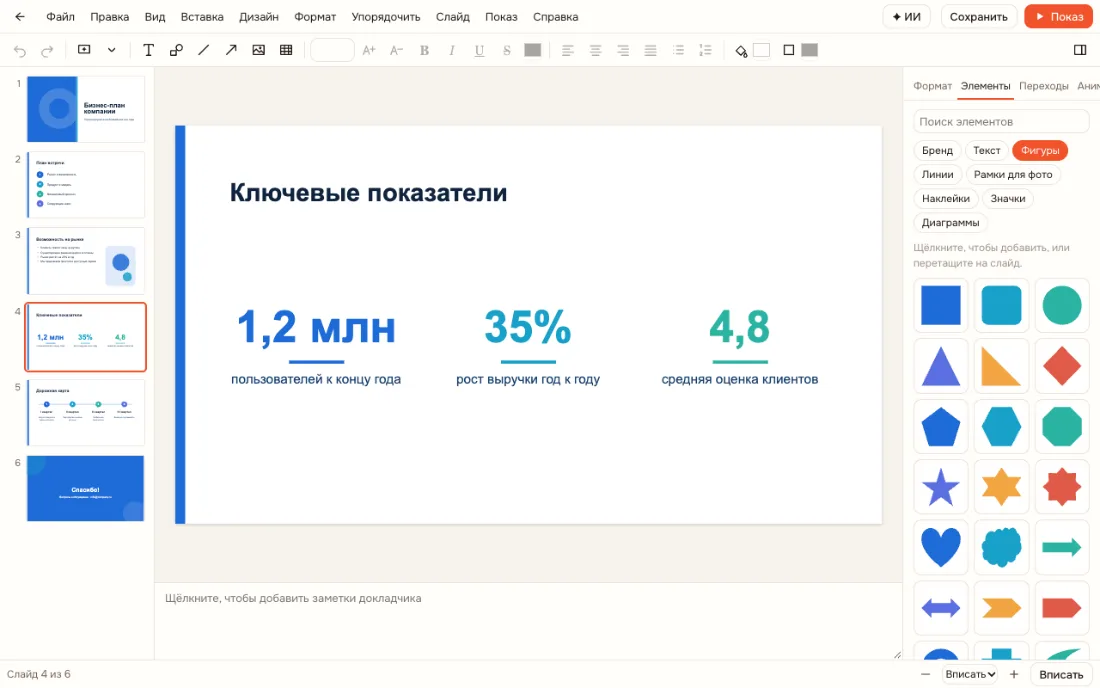Toggle bulleted list

678,50
